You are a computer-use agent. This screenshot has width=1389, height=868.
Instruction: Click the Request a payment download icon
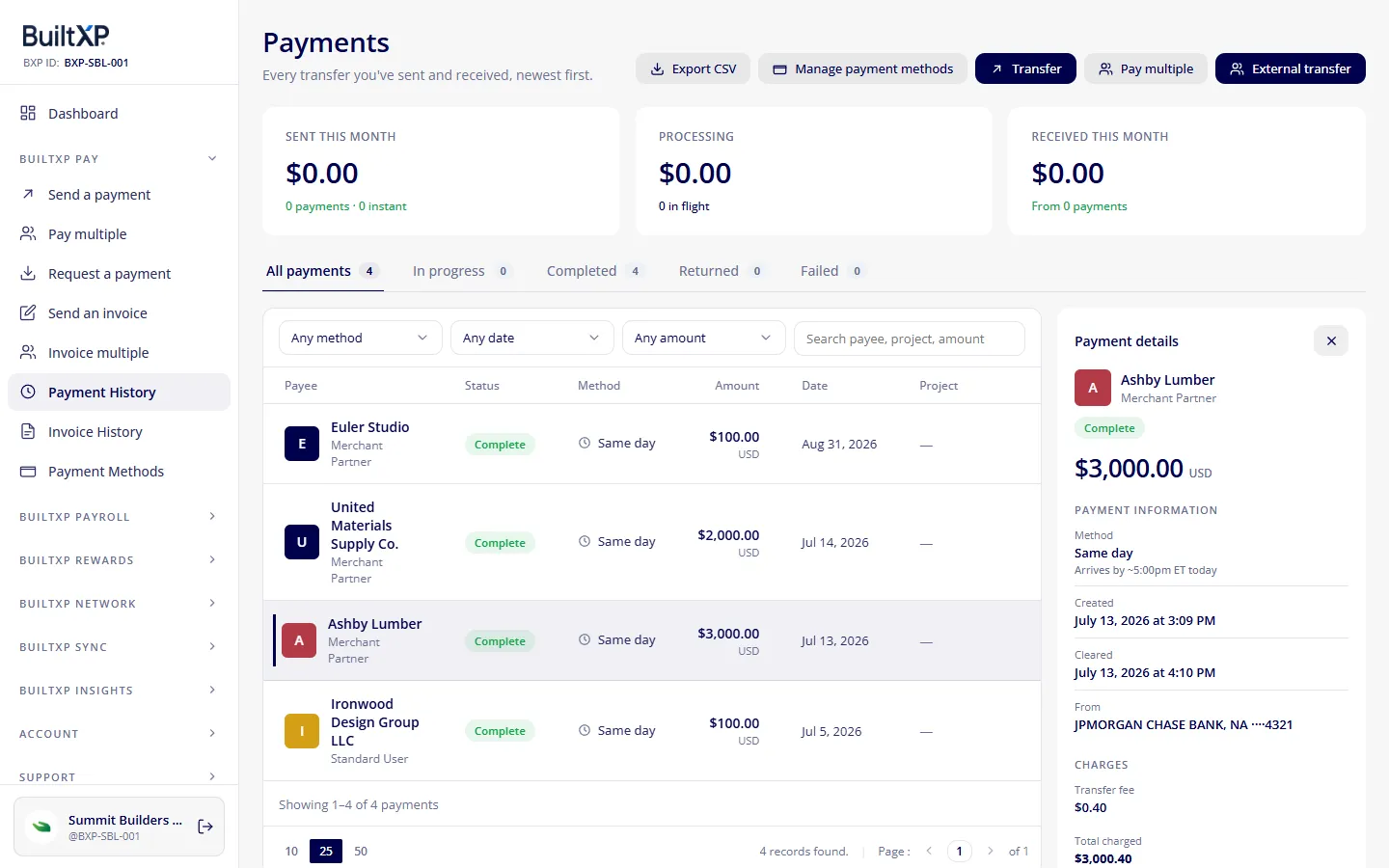click(28, 273)
